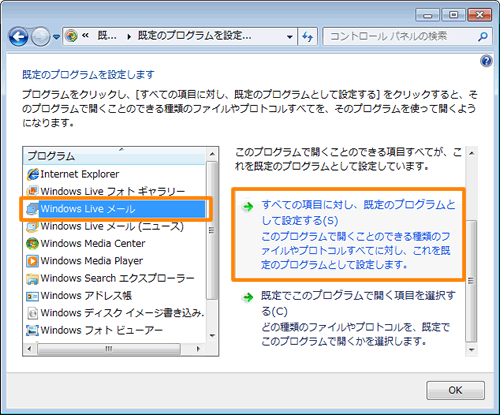Image resolution: width=500 pixels, height=415 pixels.
Task: Click the refresh button beside address bar
Action: click(x=307, y=36)
